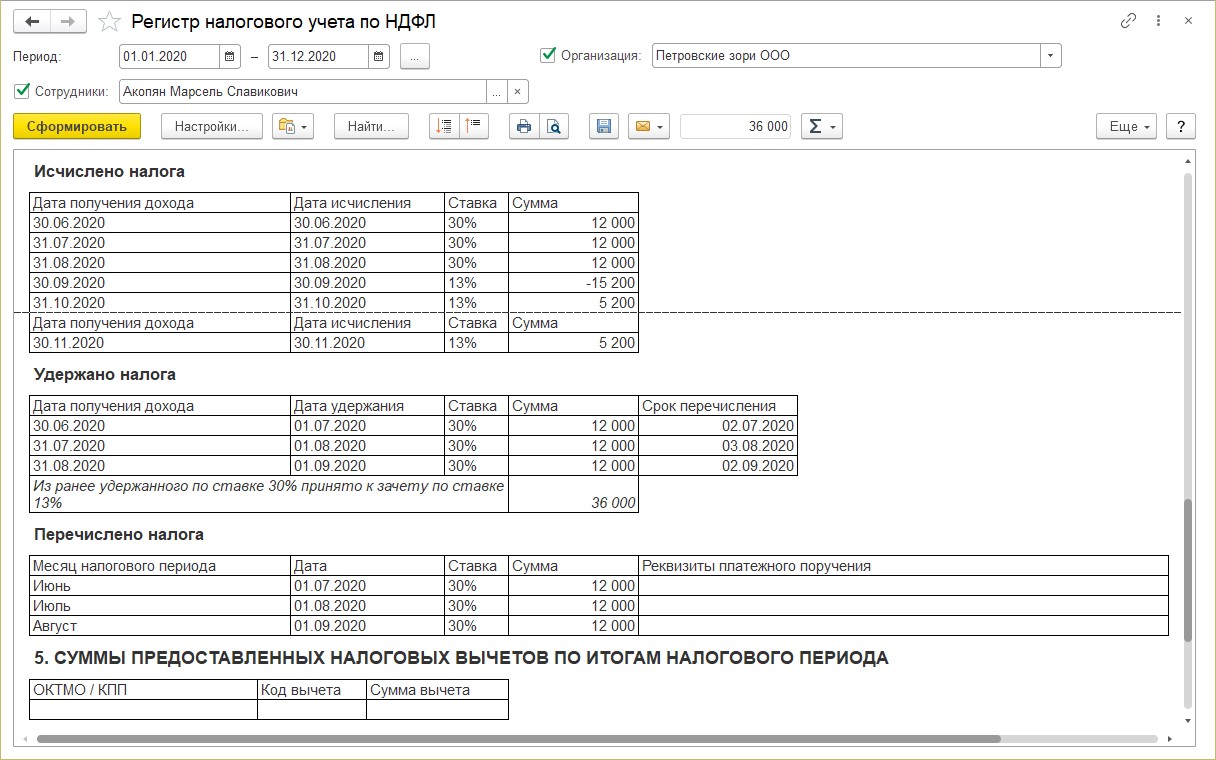Open help with question mark button
Image resolution: width=1216 pixels, height=760 pixels.
(x=1181, y=126)
